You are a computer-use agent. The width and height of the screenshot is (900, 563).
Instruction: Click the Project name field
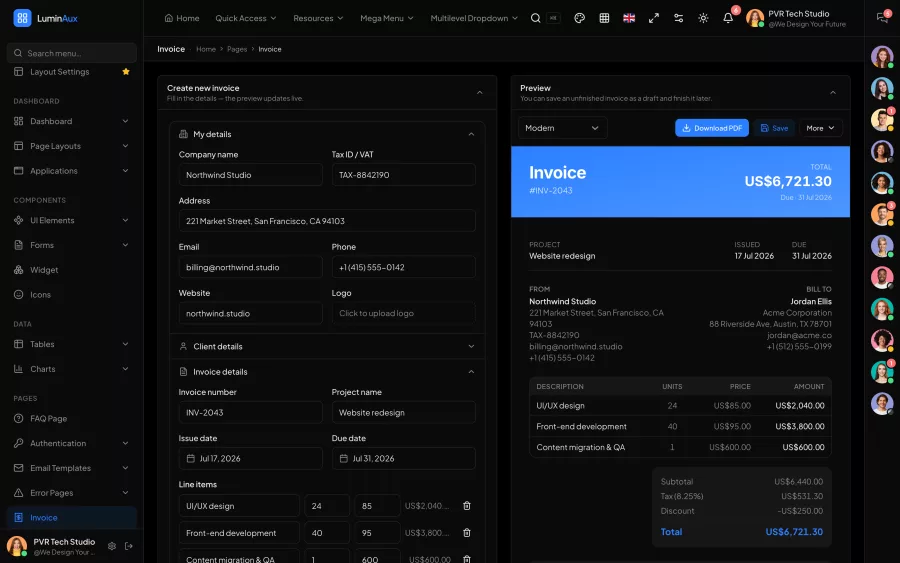tap(404, 413)
